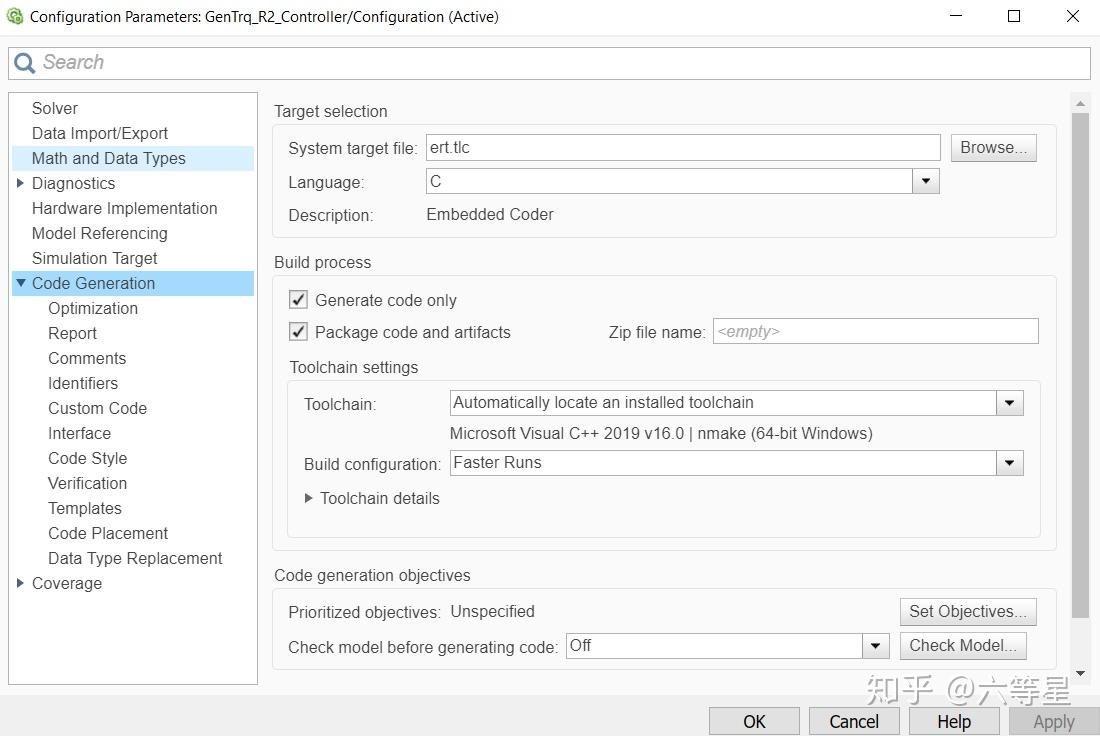Open Hardware Implementation pane
Viewport: 1100px width, 736px height.
(125, 208)
